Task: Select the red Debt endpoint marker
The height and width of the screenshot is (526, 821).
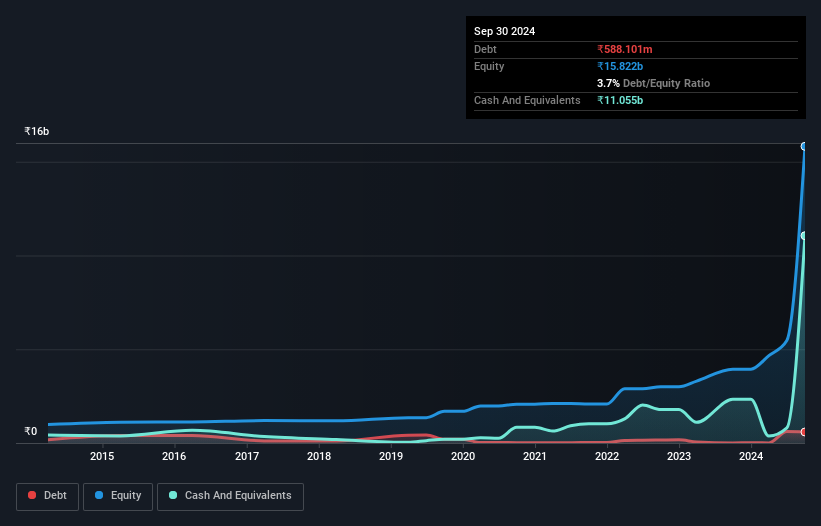Action: (x=804, y=432)
